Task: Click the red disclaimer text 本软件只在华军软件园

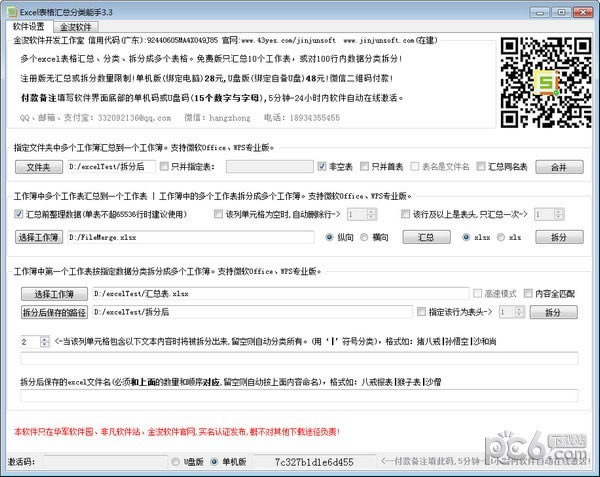Action: point(177,432)
